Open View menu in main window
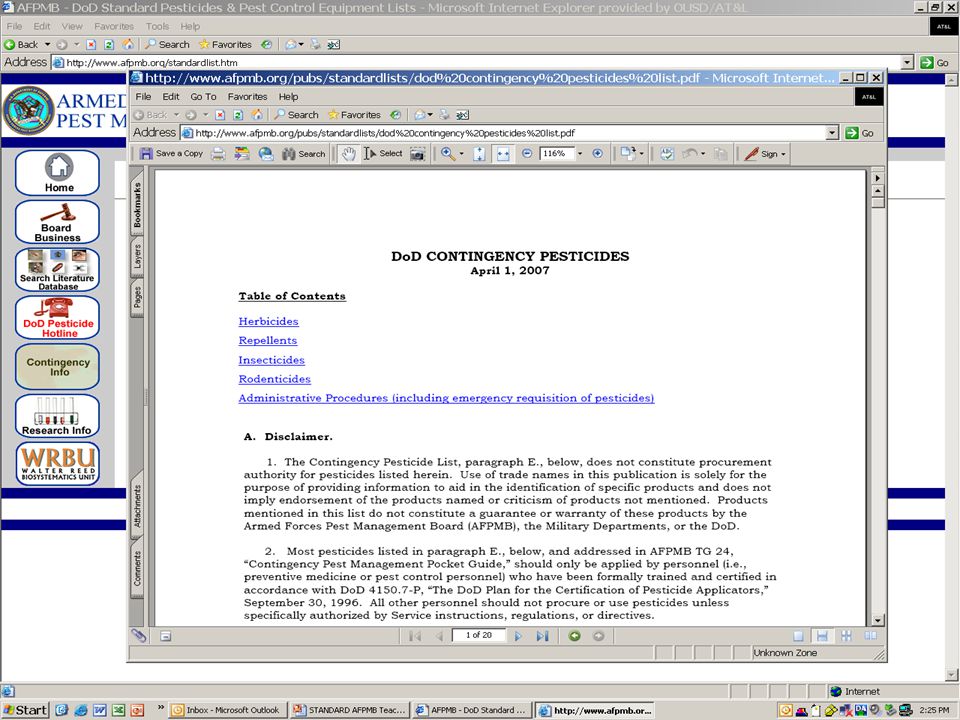The width and height of the screenshot is (960, 720). (x=72, y=26)
